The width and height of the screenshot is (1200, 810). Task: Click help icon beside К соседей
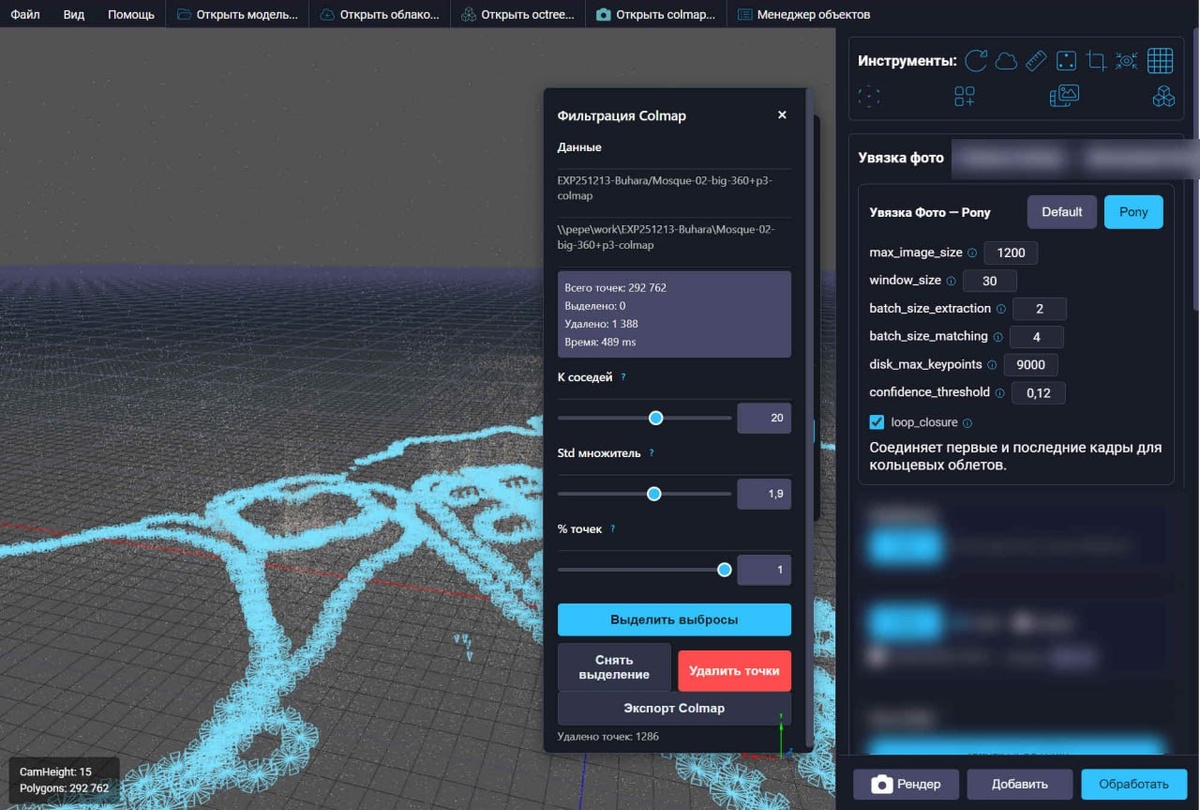coord(624,377)
